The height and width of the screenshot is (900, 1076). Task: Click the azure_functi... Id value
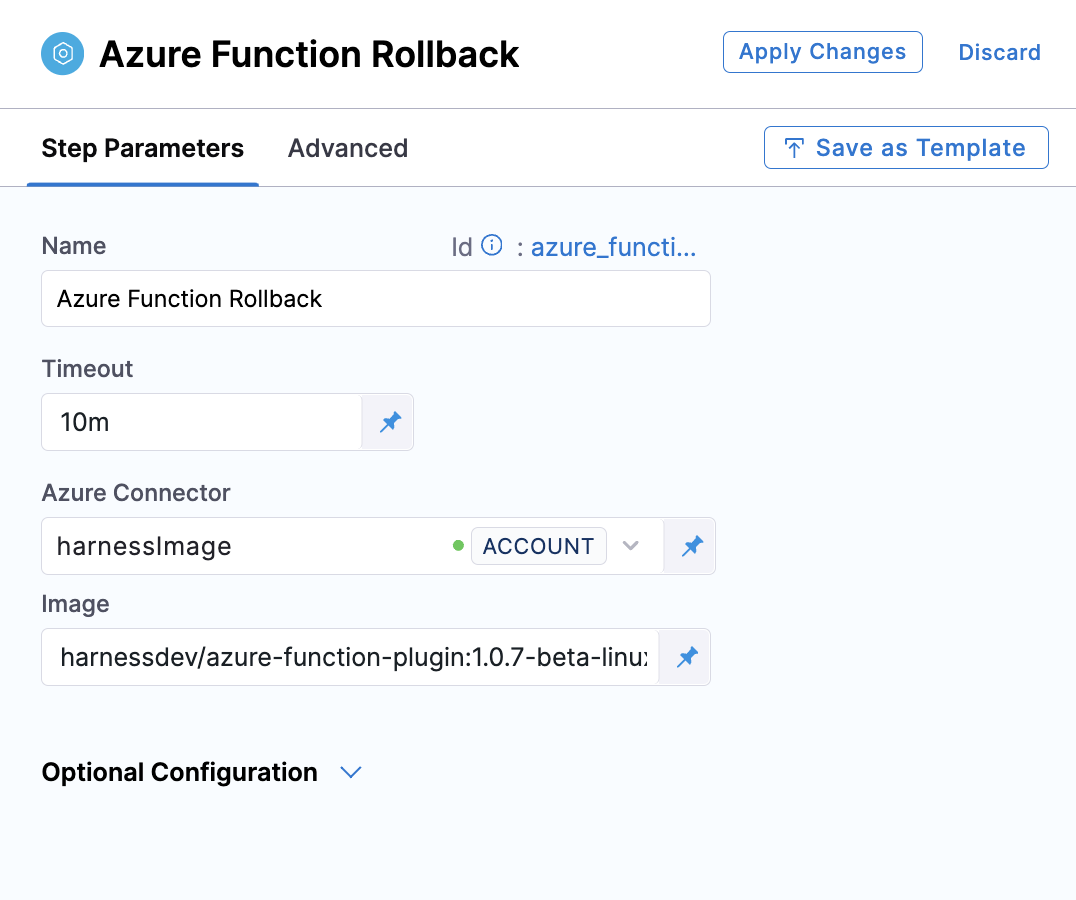pos(613,247)
